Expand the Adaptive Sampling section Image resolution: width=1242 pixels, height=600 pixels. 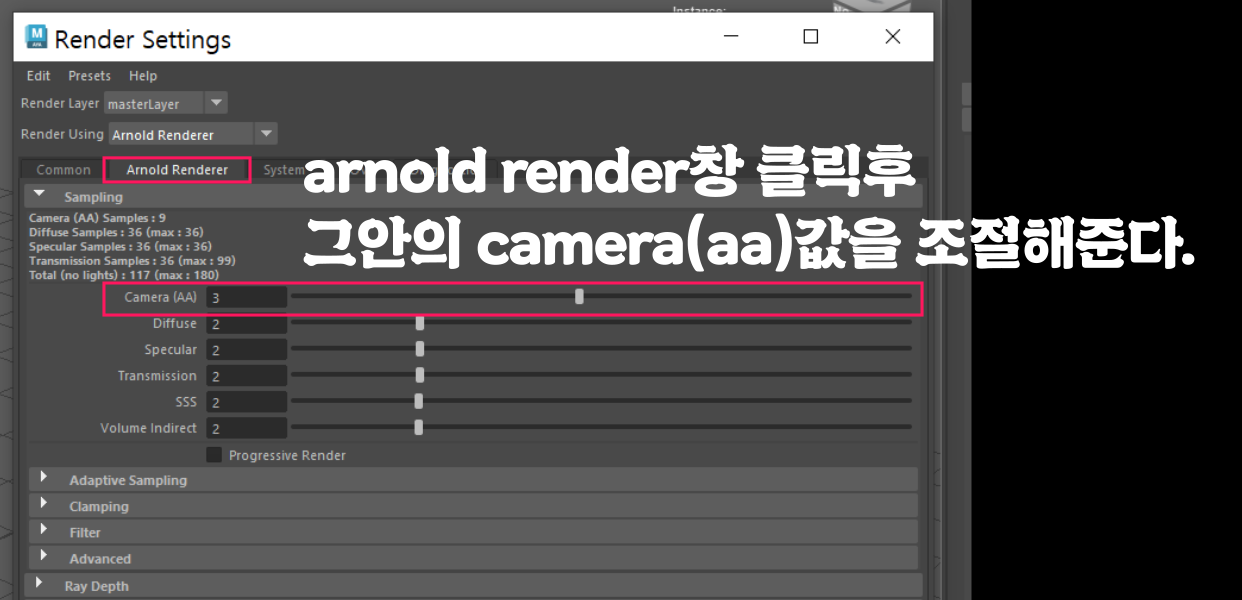coord(44,479)
